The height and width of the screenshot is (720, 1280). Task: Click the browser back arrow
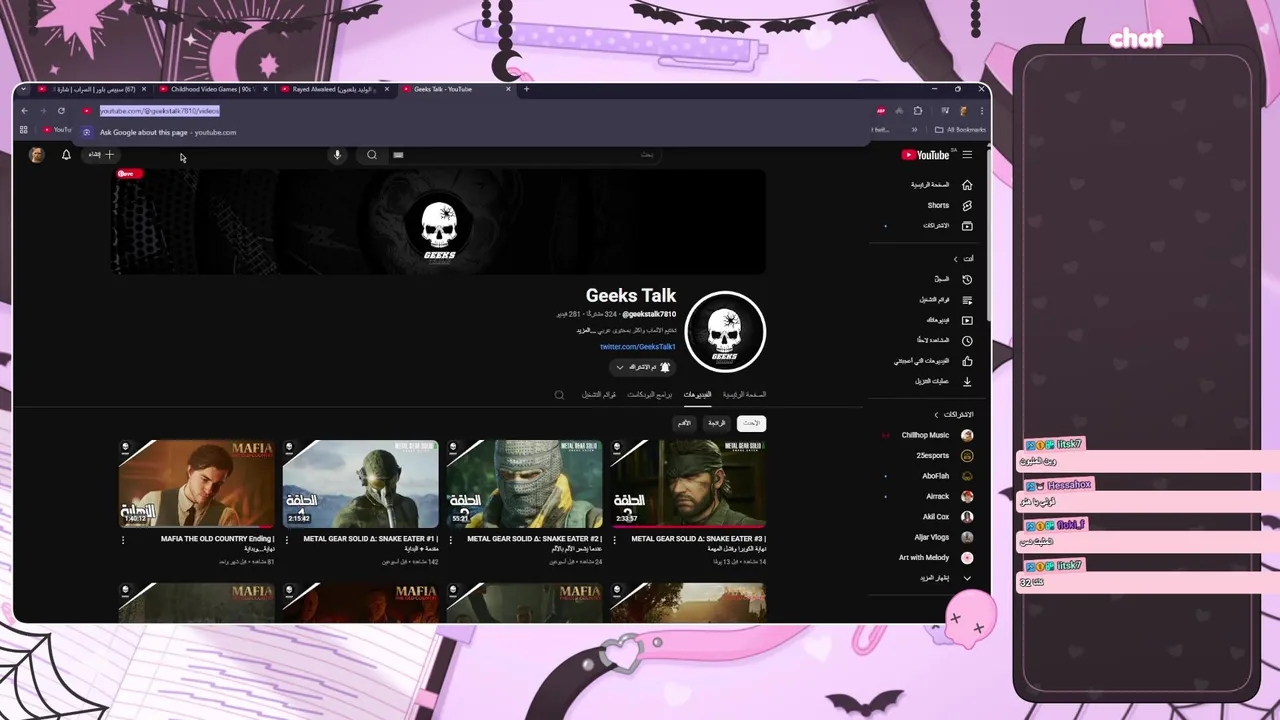24,111
